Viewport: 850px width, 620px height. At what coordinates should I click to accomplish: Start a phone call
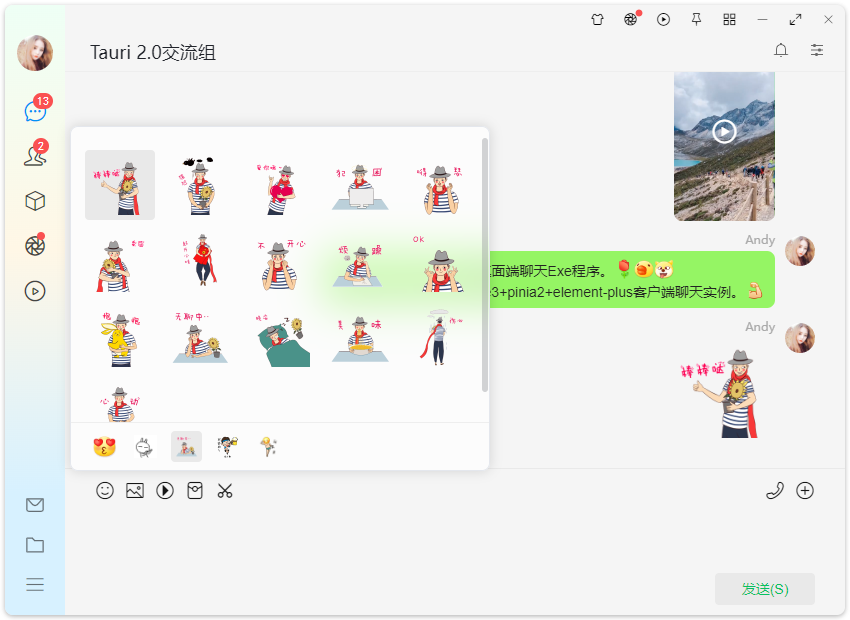coord(775,491)
